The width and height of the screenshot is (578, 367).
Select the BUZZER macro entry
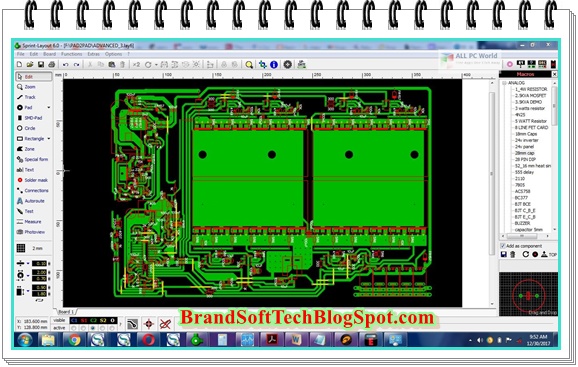(x=523, y=223)
